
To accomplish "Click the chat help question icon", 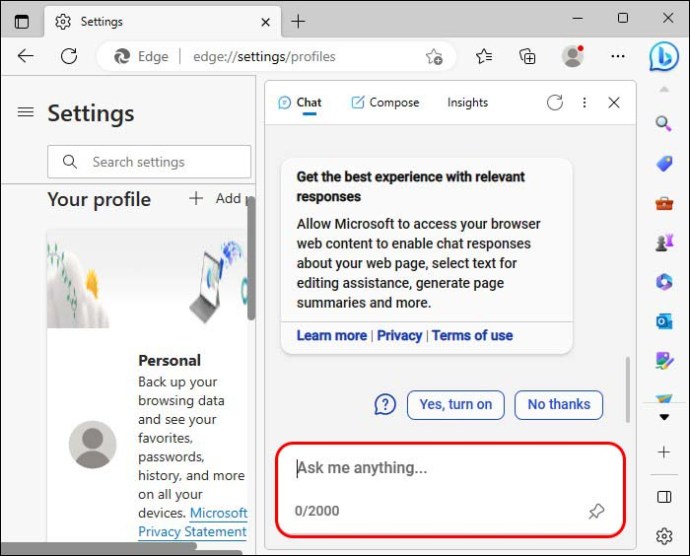I will pyautogui.click(x=385, y=405).
